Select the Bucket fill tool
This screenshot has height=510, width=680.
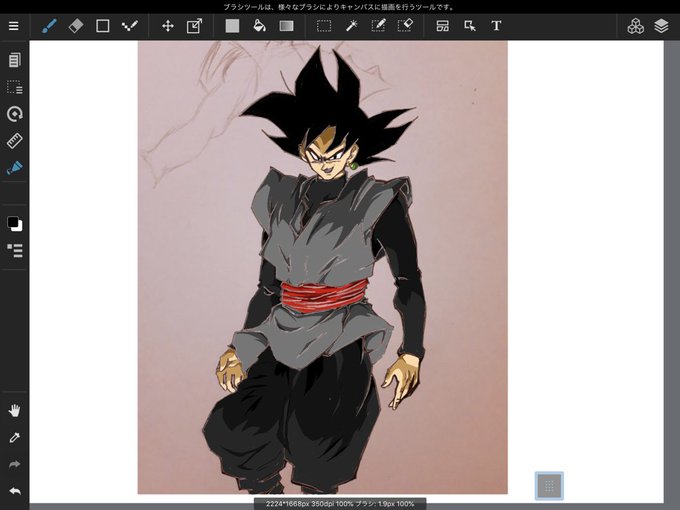(259, 26)
